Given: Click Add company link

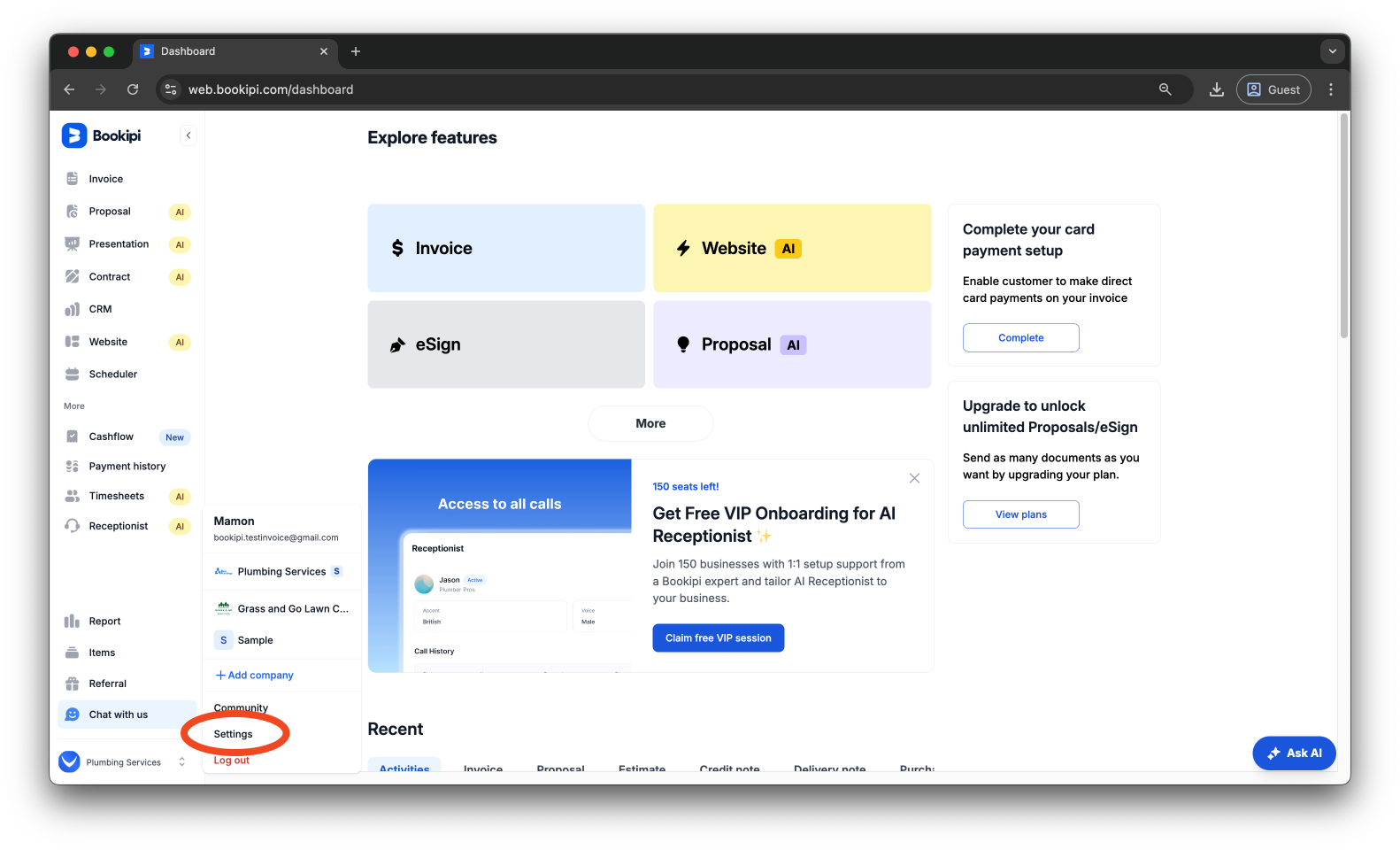Looking at the screenshot, I should tap(254, 676).
